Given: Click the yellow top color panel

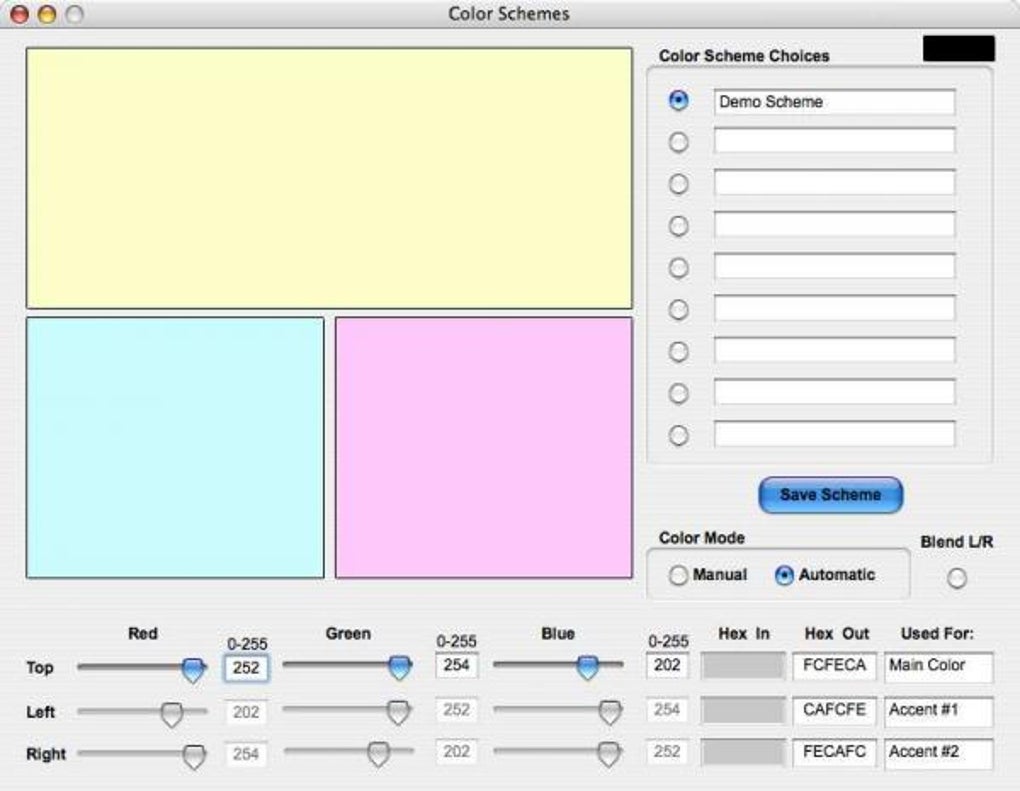Looking at the screenshot, I should coord(329,178).
